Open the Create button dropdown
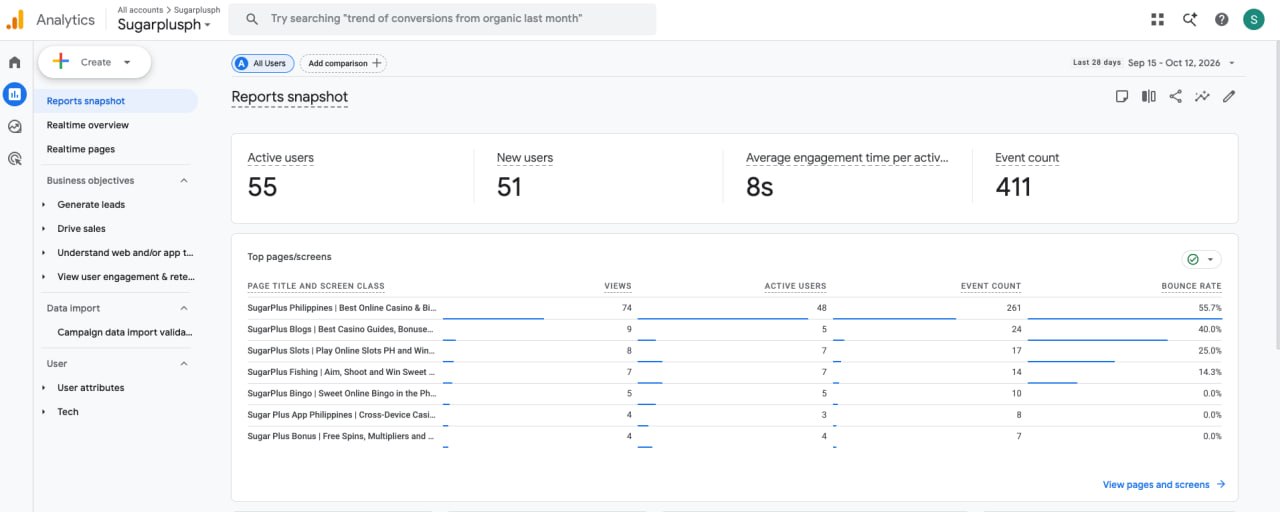1280x512 pixels. (127, 62)
